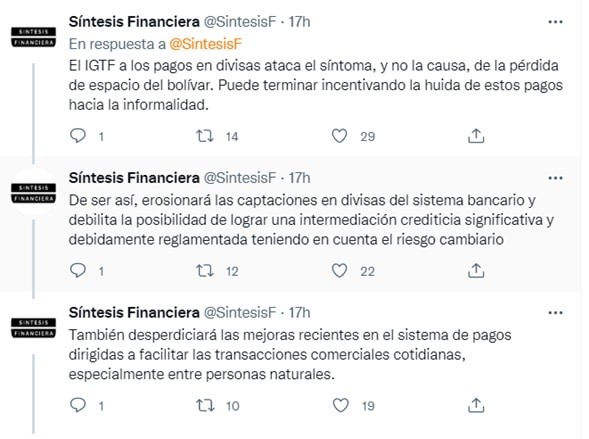Reply to the sistema de pagos tweet
This screenshot has height=439, width=589.
78,405
